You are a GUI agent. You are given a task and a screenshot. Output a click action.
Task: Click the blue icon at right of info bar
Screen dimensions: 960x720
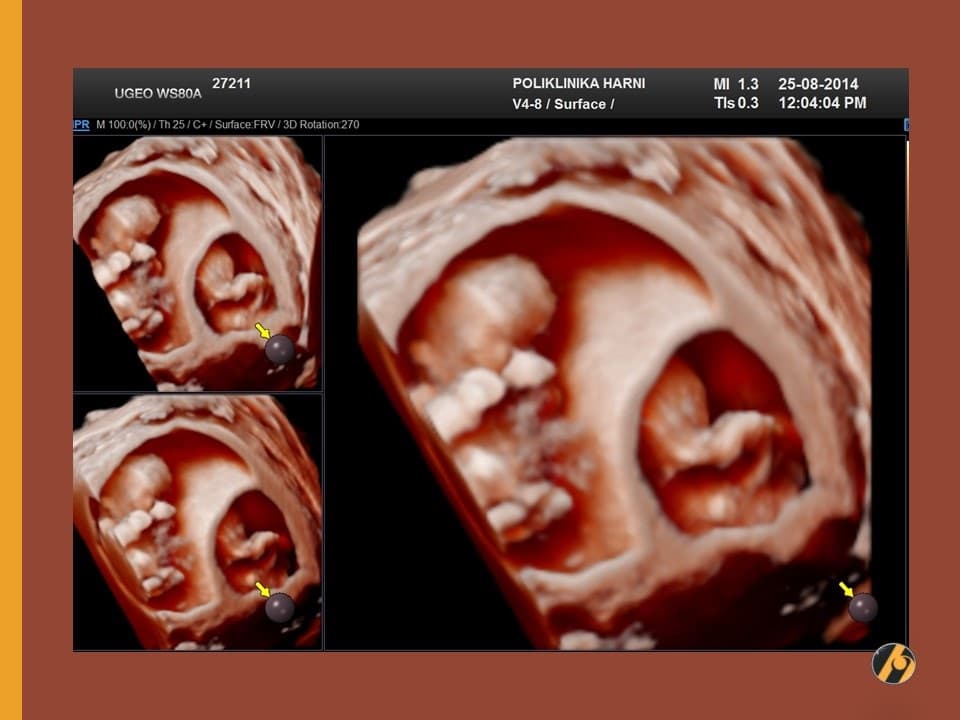pyautogui.click(x=906, y=125)
